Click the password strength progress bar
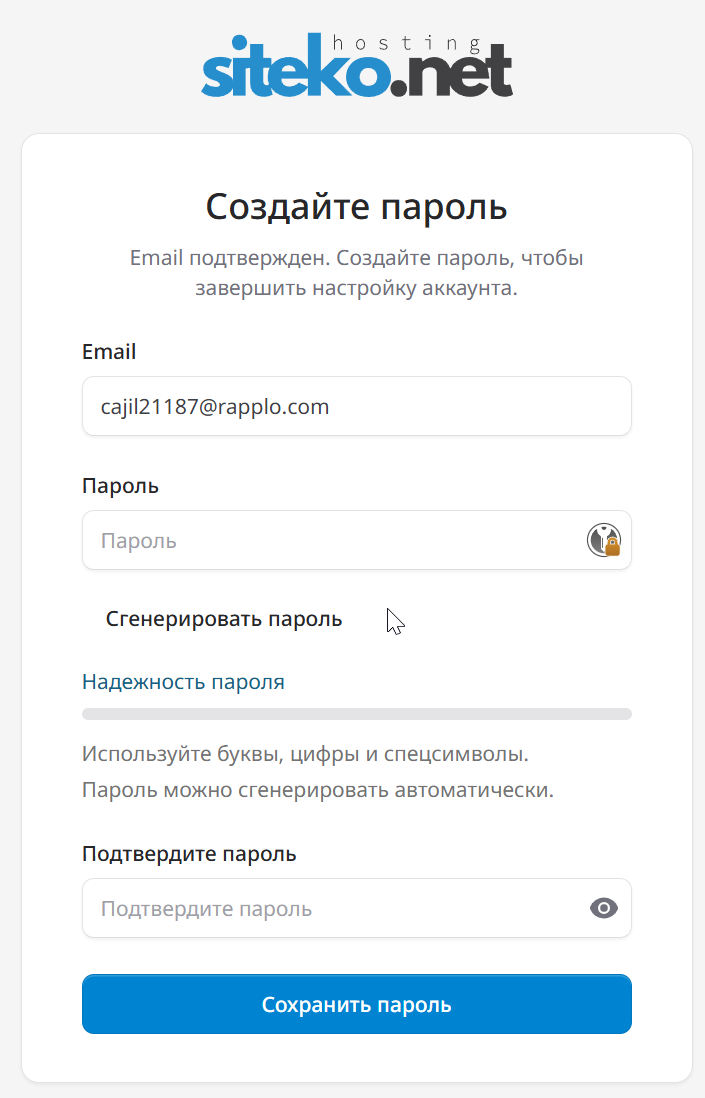The image size is (705, 1098). 357,714
